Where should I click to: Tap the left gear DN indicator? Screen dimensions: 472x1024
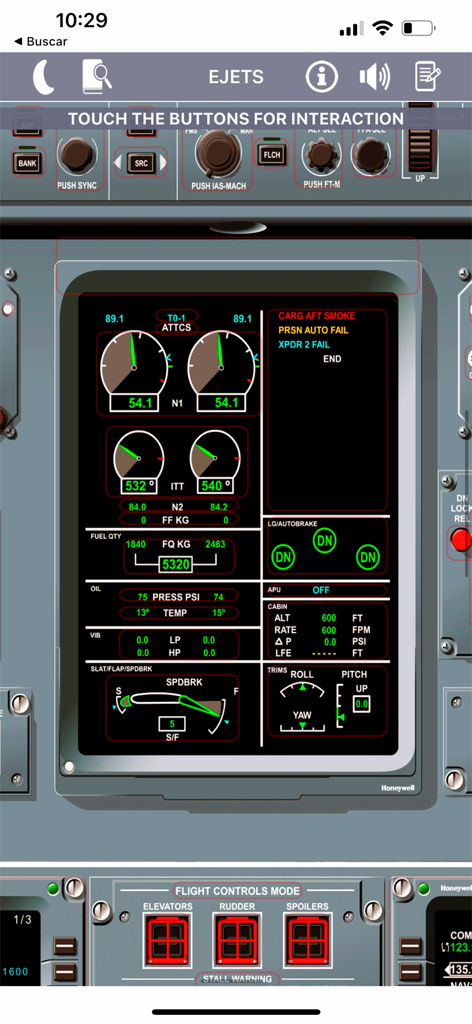coord(283,557)
